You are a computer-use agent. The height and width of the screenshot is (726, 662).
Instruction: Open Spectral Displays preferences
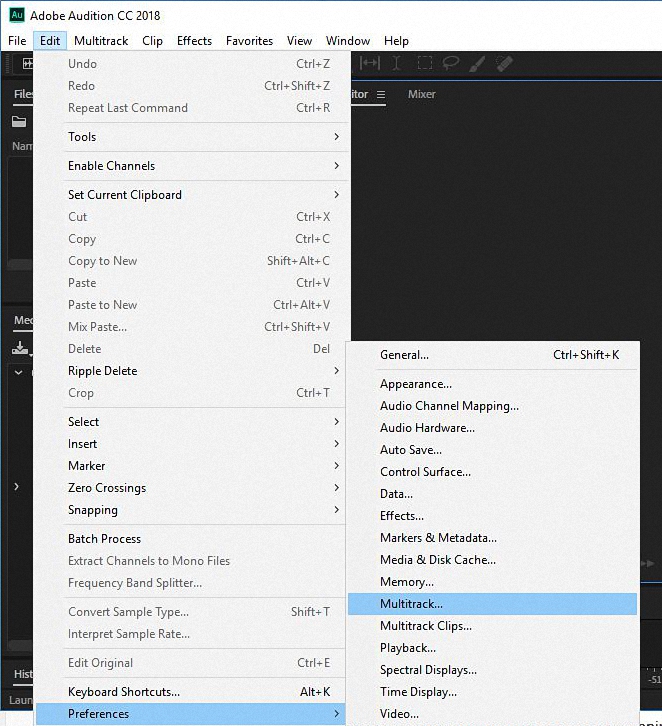493,670
